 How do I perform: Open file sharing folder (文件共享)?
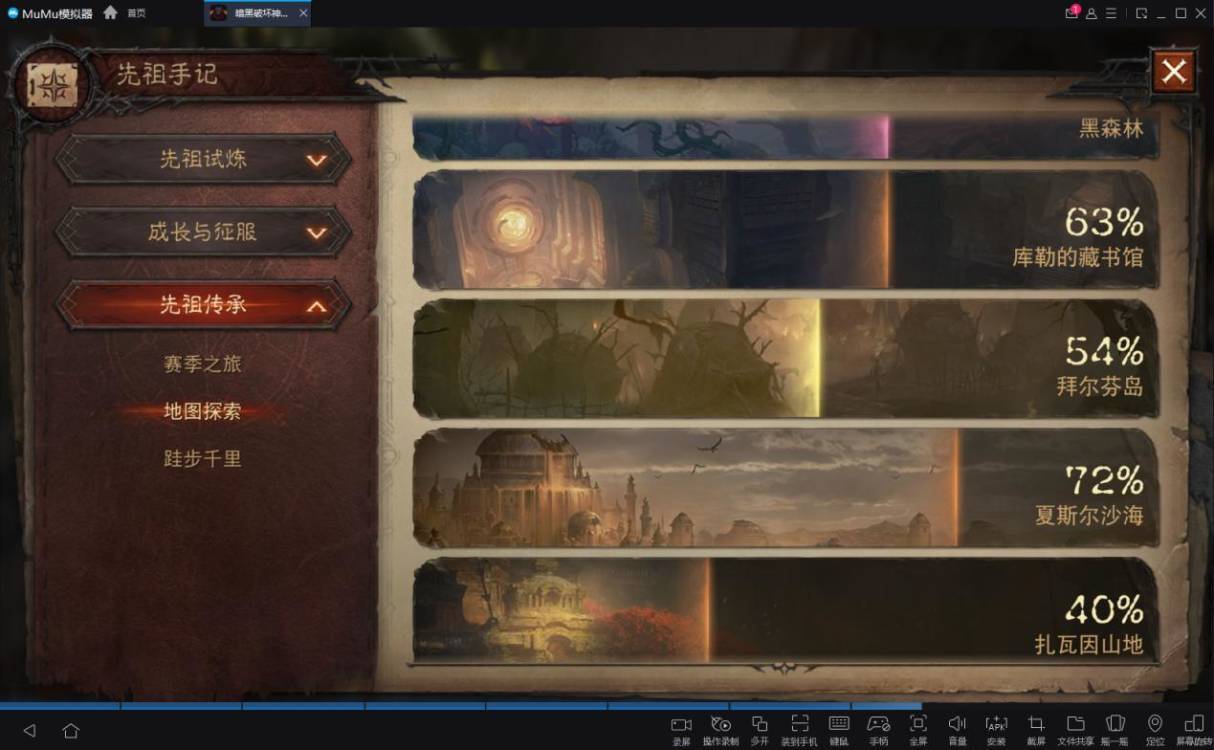pyautogui.click(x=1076, y=729)
